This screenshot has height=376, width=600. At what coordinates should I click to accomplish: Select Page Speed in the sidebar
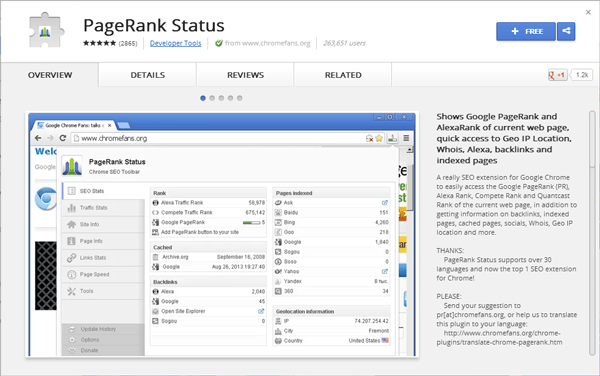tap(103, 275)
